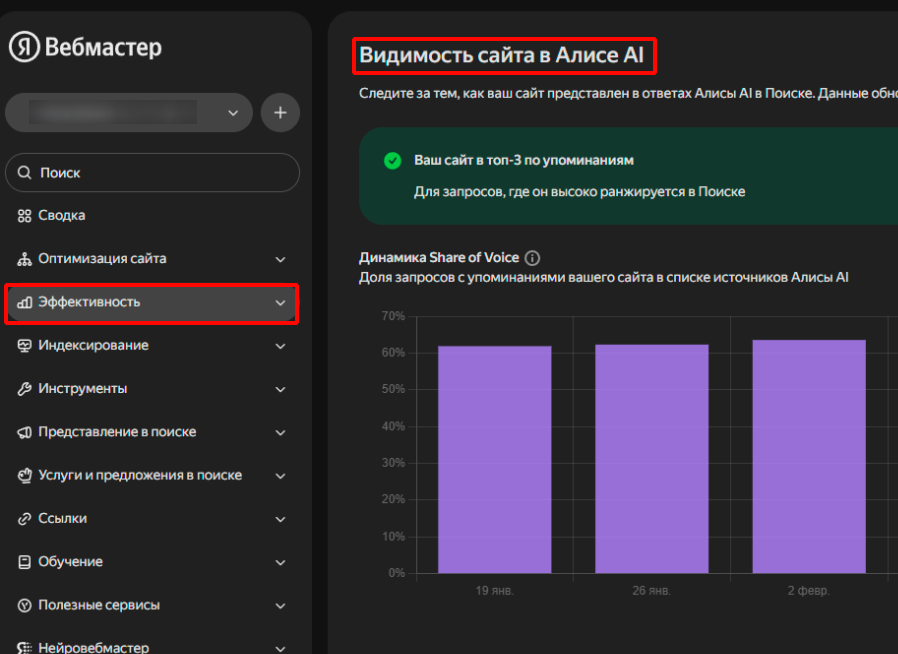Open the Нейровебмастер menu item

pyautogui.click(x=93, y=647)
